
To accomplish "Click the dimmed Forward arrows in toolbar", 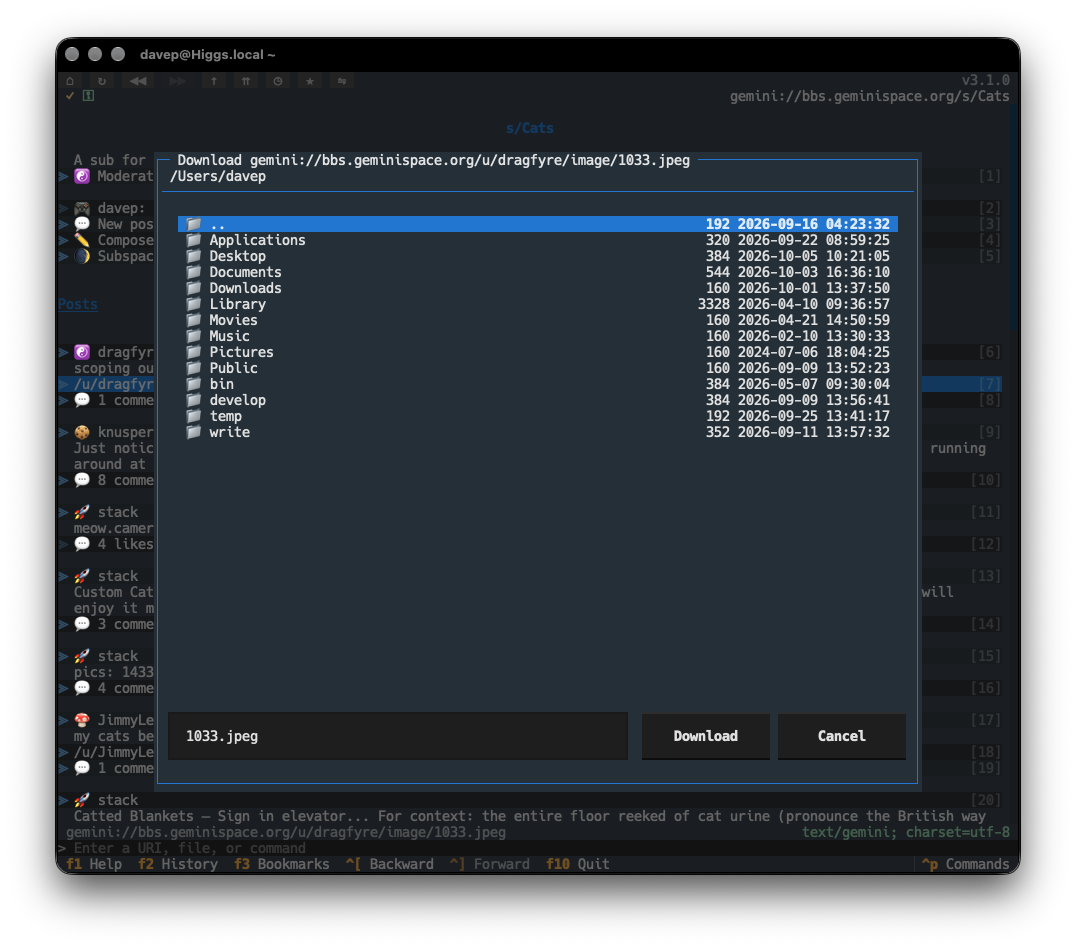I will (x=178, y=81).
